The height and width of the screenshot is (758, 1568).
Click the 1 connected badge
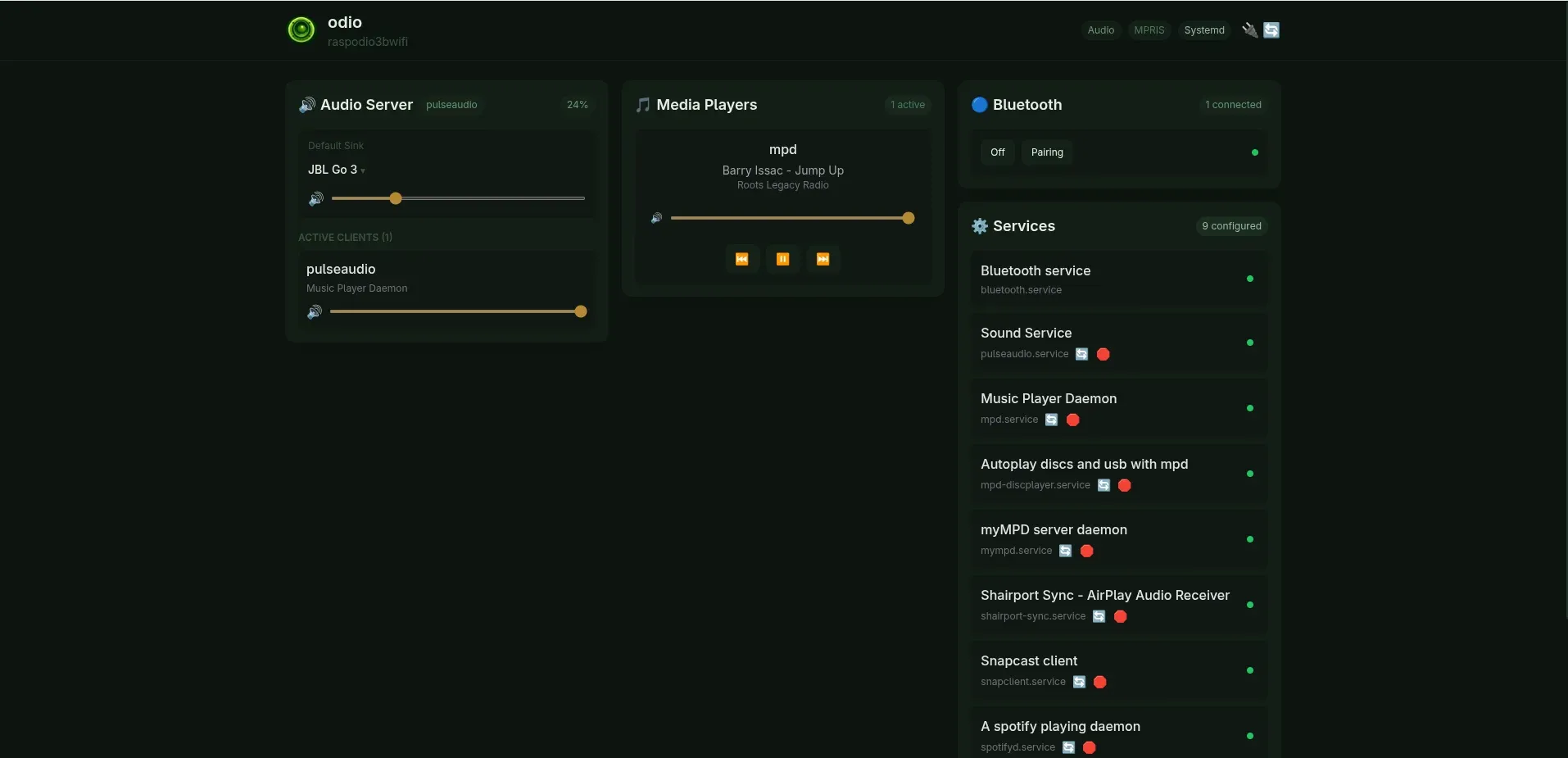tap(1233, 105)
